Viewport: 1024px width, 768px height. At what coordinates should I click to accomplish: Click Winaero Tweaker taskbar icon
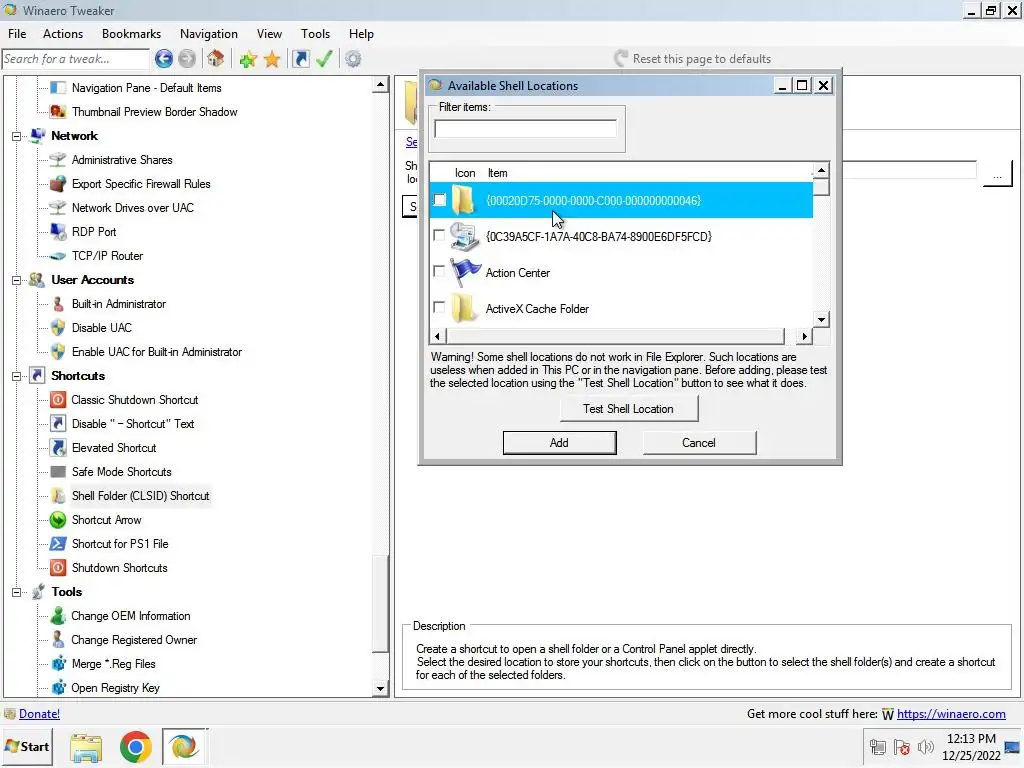tap(184, 746)
